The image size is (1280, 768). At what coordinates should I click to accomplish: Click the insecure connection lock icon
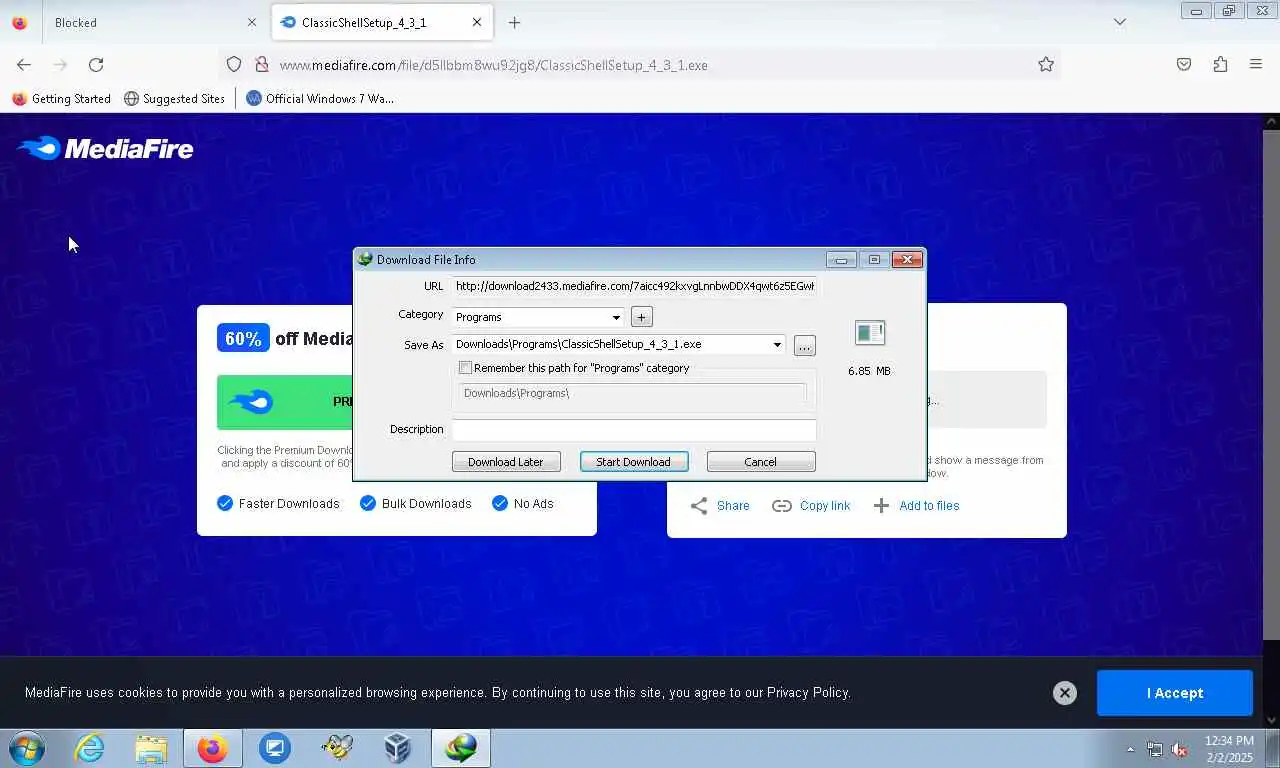coord(262,64)
